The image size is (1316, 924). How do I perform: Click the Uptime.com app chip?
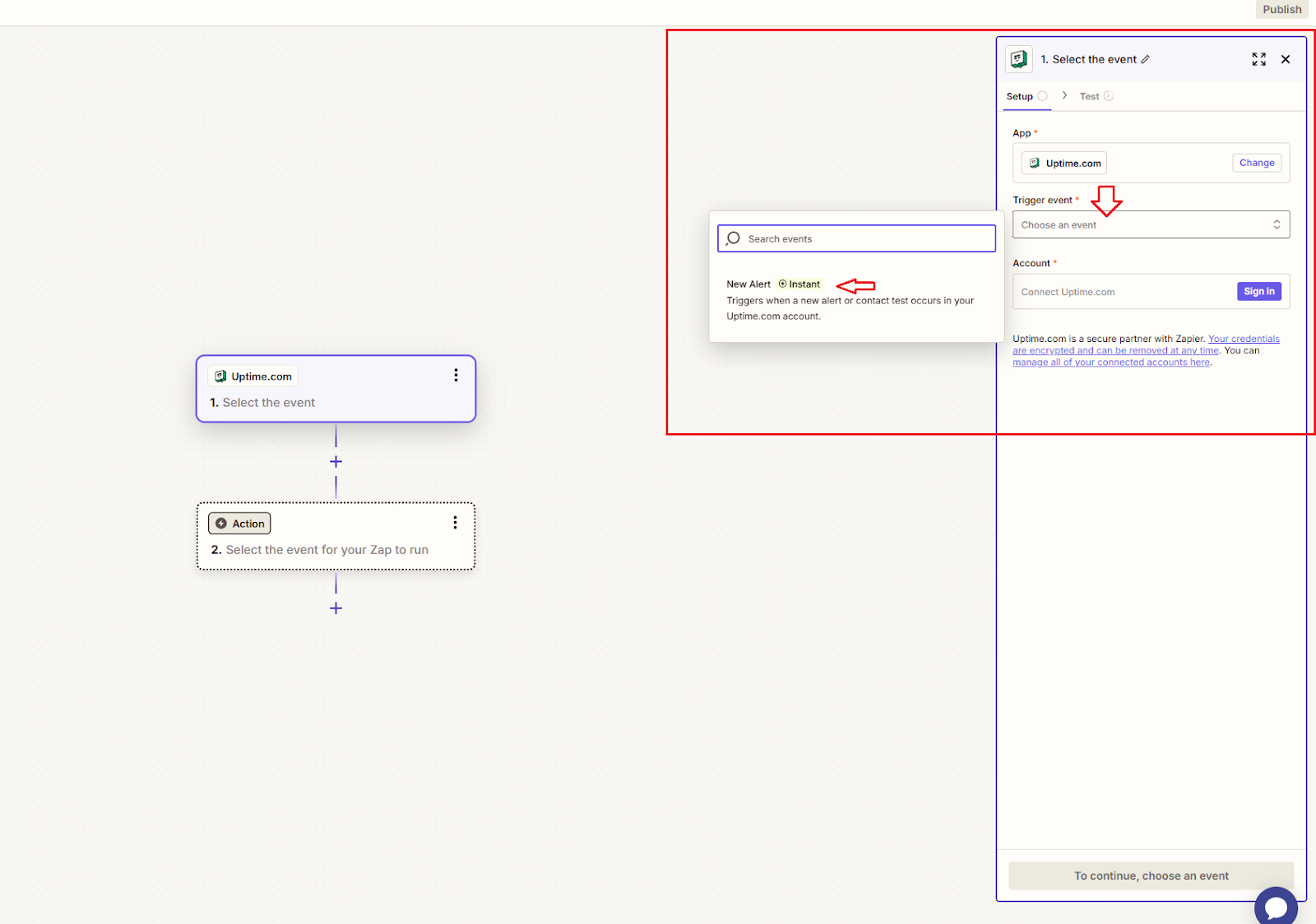(1064, 163)
